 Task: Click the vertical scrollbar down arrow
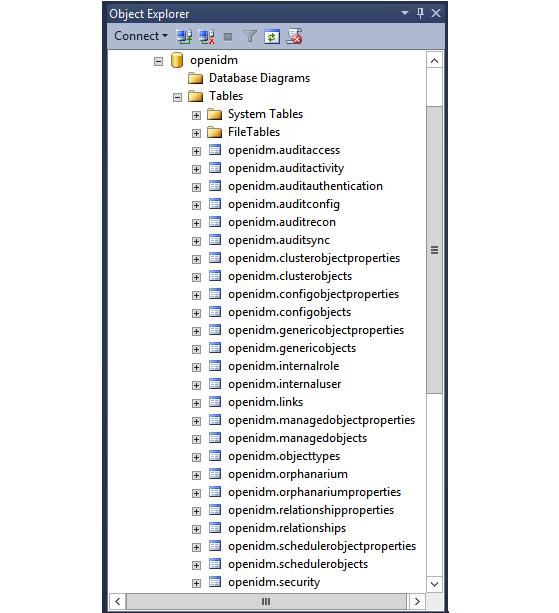(434, 584)
